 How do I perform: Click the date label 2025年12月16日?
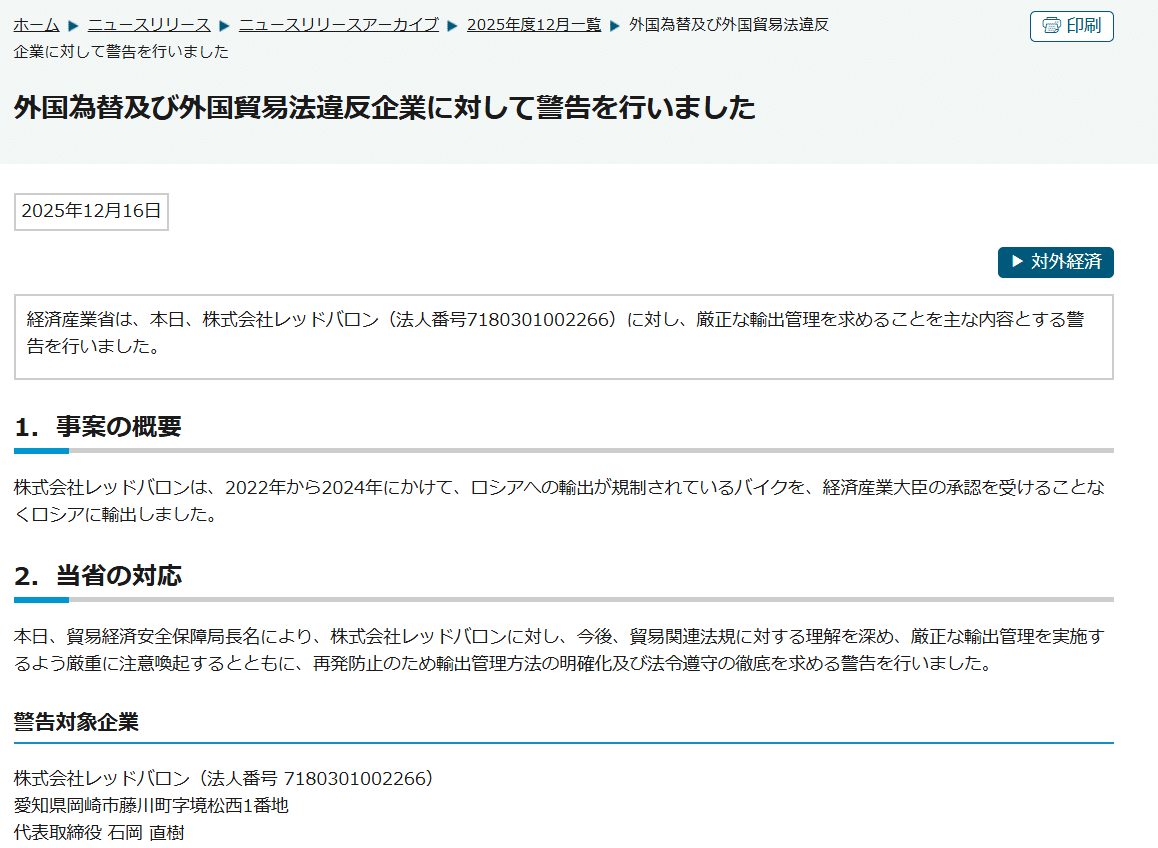click(90, 211)
